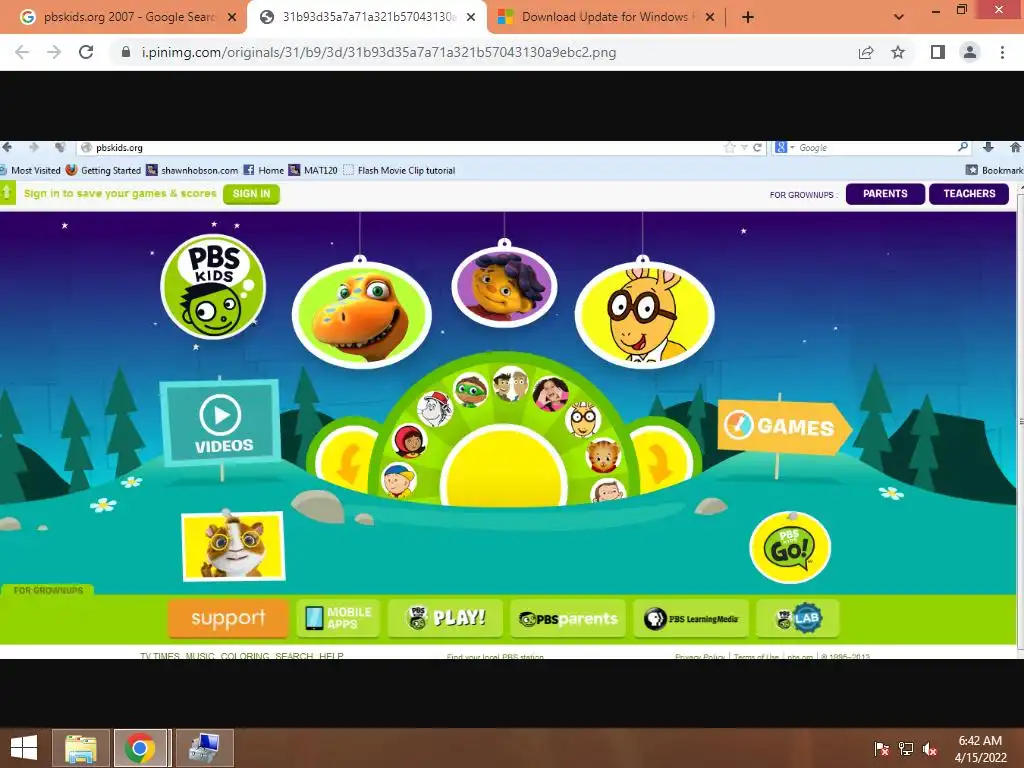Open the hamster with glasses photo
The image size is (1024, 768).
(234, 547)
